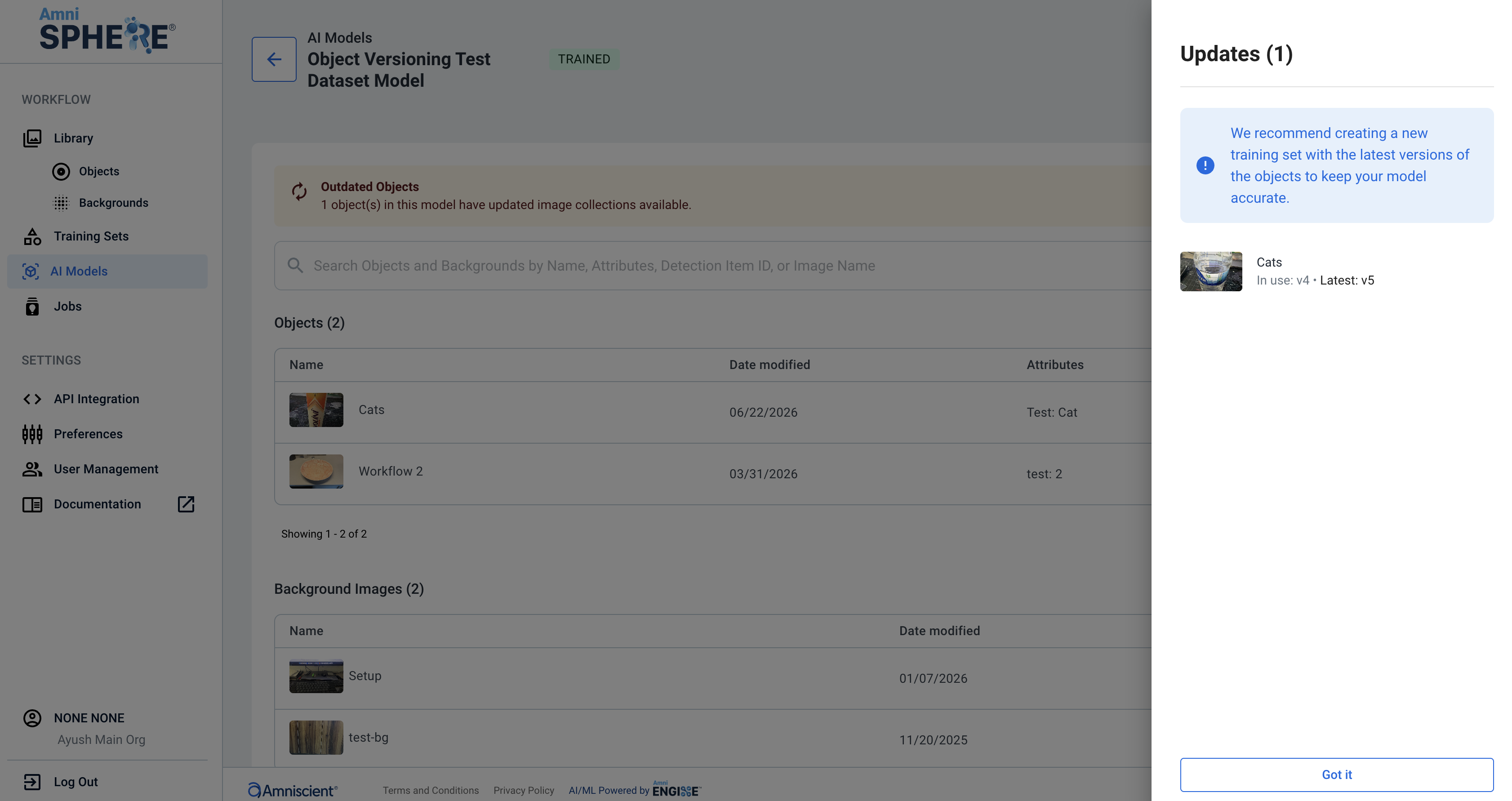Select the Objects target icon
1512x801 pixels.
coord(61,171)
